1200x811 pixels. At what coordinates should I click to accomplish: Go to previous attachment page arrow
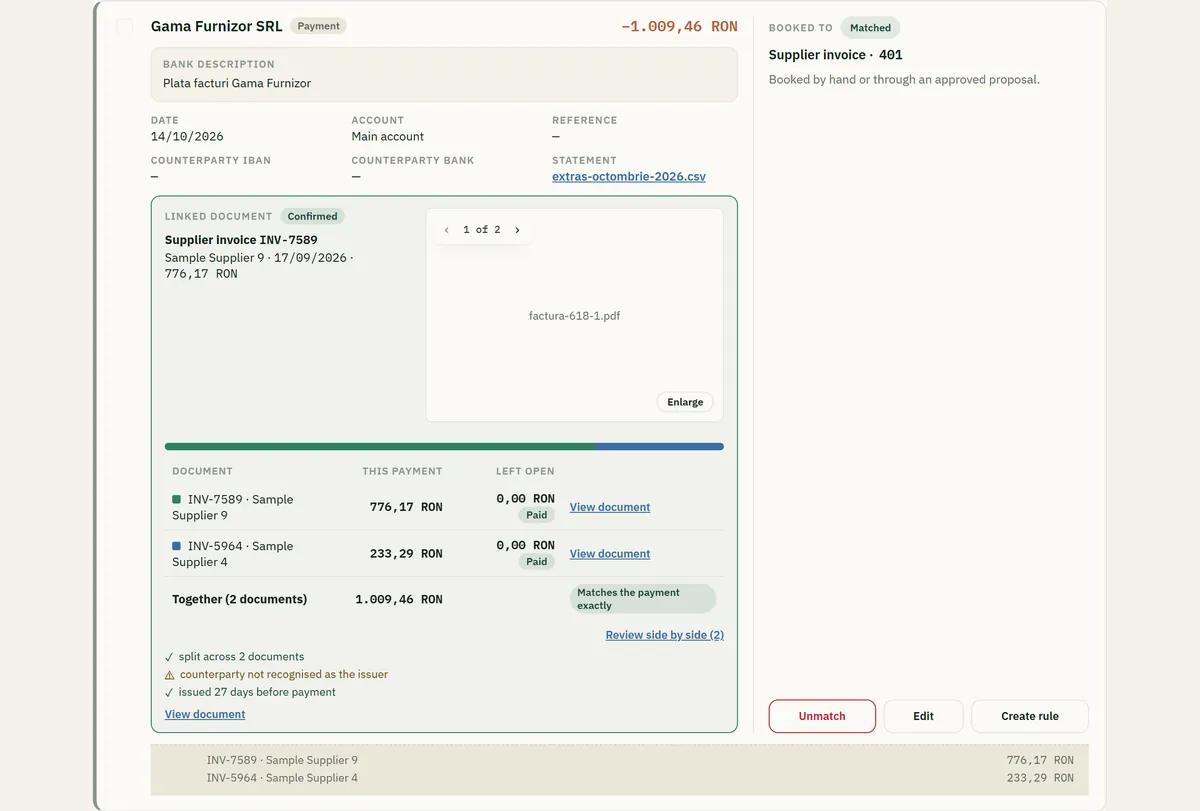coord(447,230)
